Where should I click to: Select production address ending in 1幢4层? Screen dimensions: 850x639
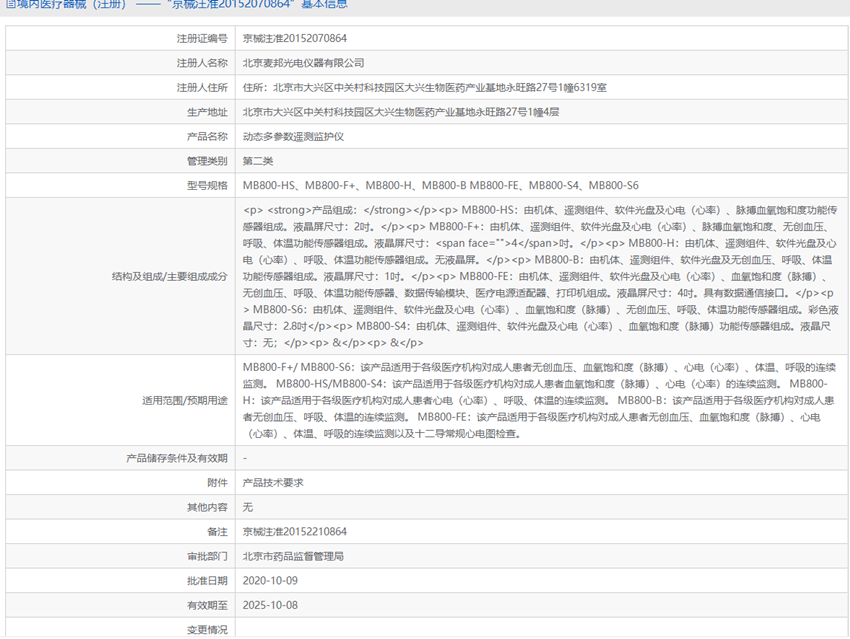click(x=401, y=112)
